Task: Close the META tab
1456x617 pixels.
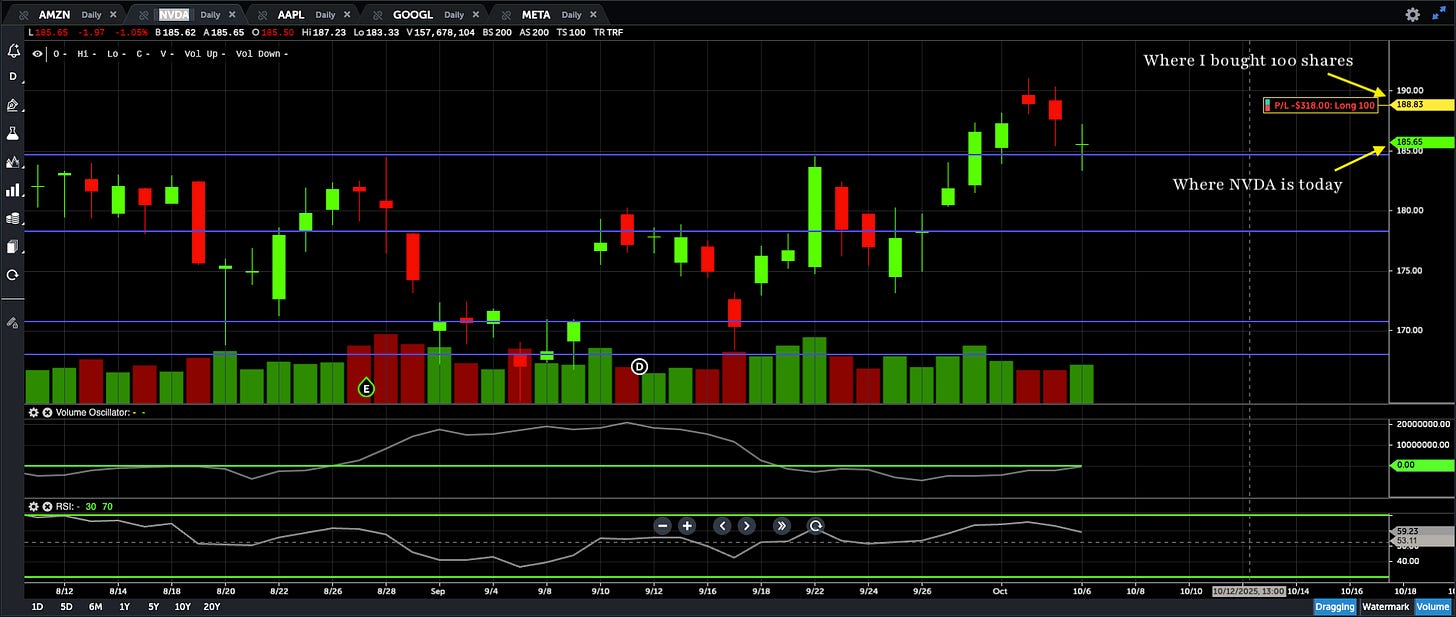Action: (593, 15)
